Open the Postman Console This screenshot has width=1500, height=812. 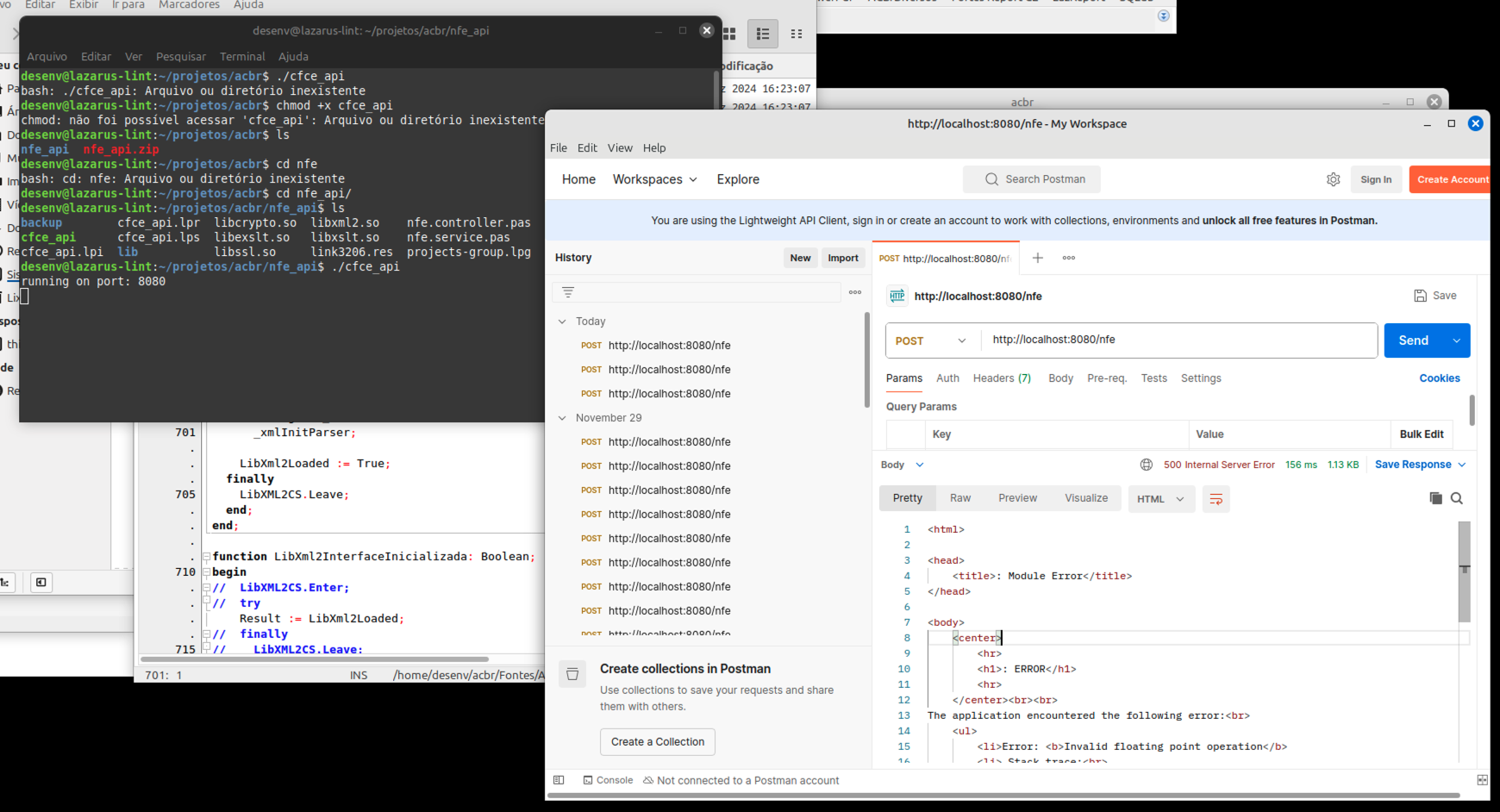(x=608, y=780)
